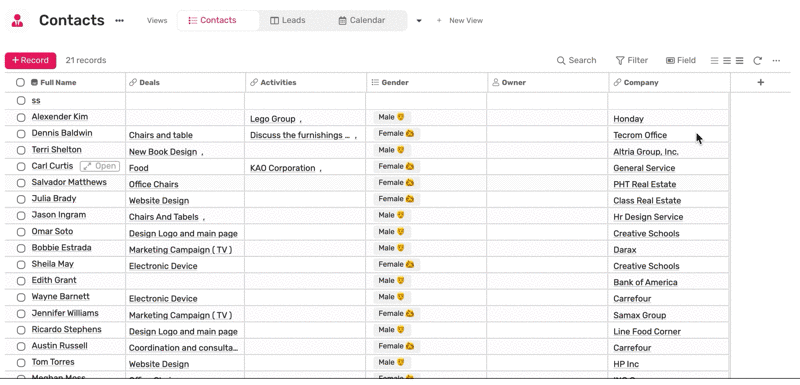Click the + Record button

[31, 60]
